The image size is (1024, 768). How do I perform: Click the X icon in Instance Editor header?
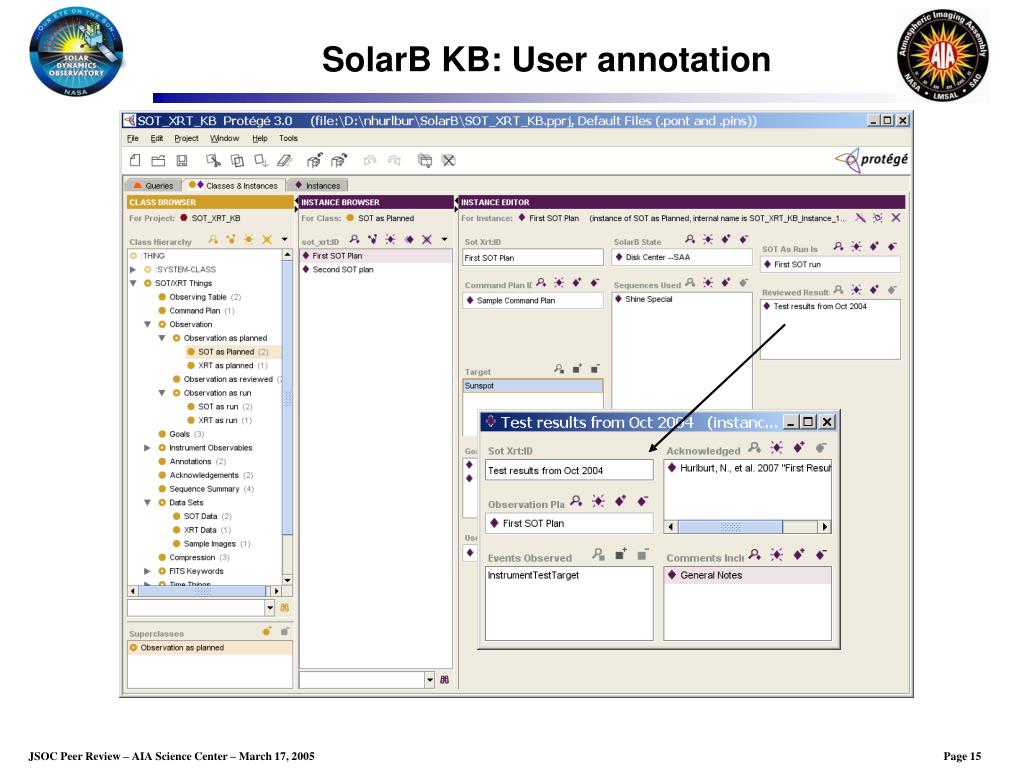(896, 217)
